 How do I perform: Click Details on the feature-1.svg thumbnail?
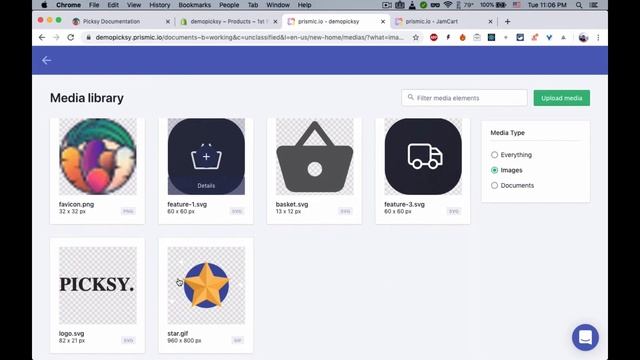(x=206, y=186)
